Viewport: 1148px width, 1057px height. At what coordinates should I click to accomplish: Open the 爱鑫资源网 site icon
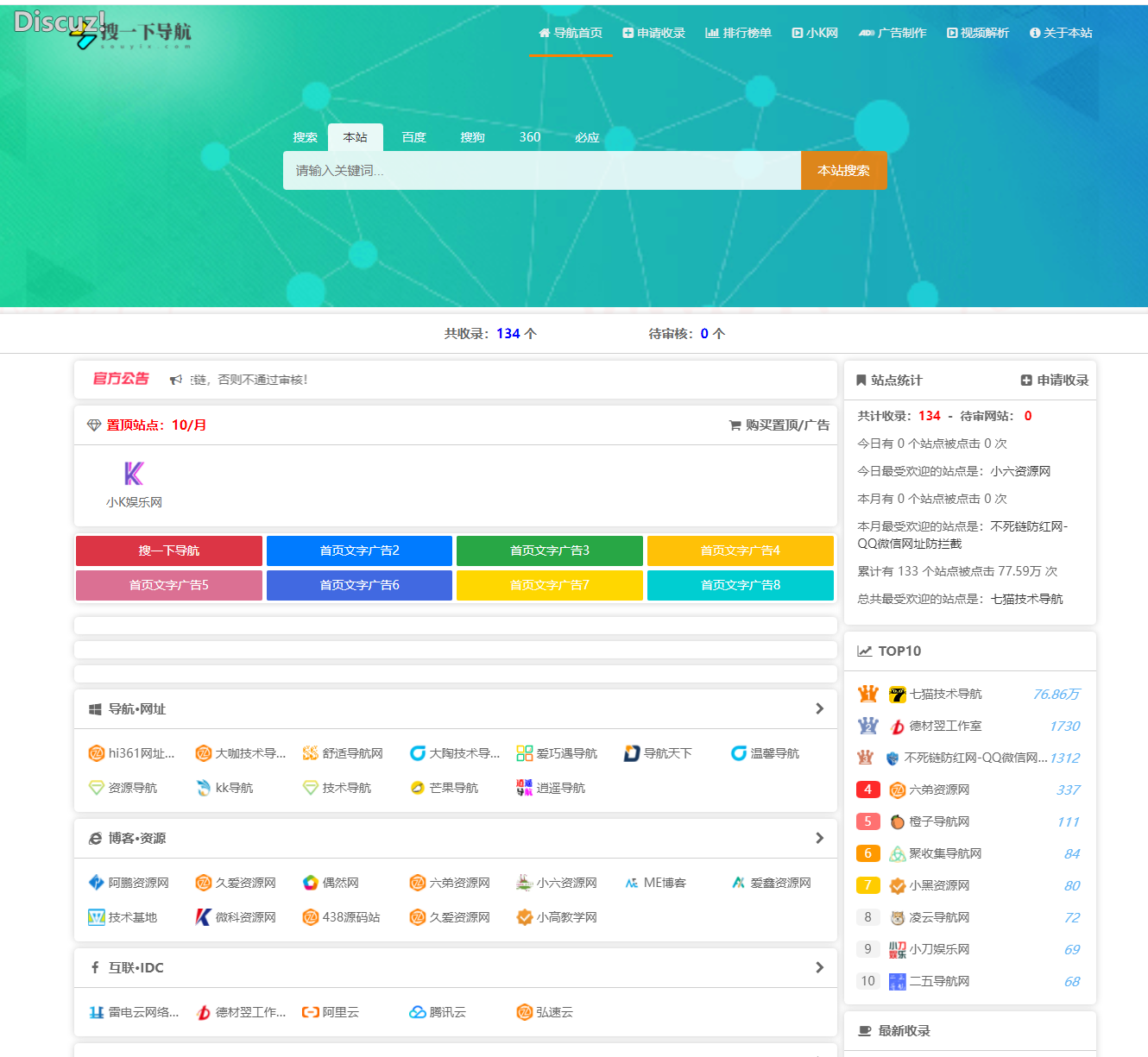pos(739,883)
